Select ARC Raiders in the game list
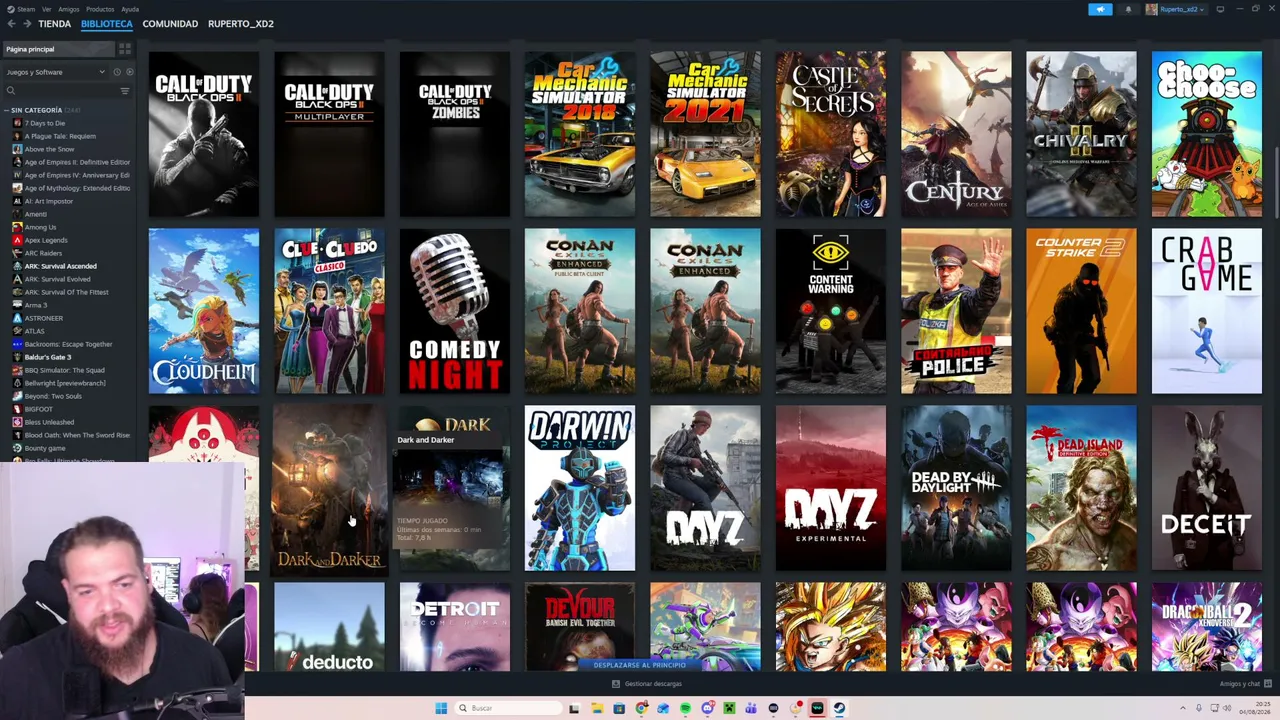This screenshot has width=1280, height=720. (43, 253)
